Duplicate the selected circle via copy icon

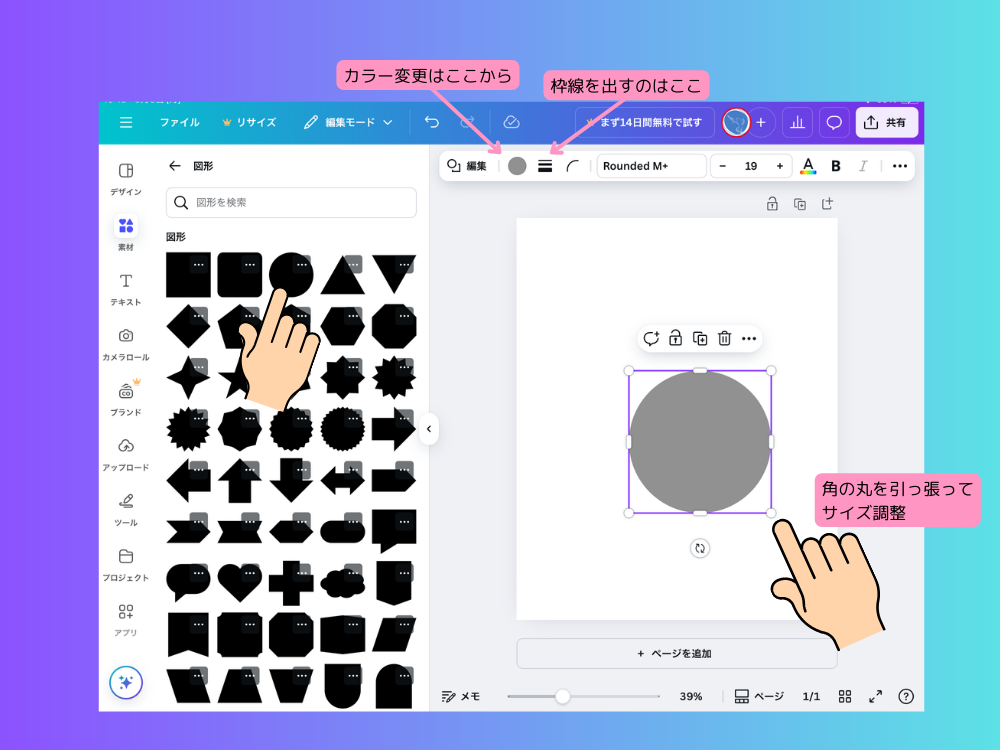699,338
